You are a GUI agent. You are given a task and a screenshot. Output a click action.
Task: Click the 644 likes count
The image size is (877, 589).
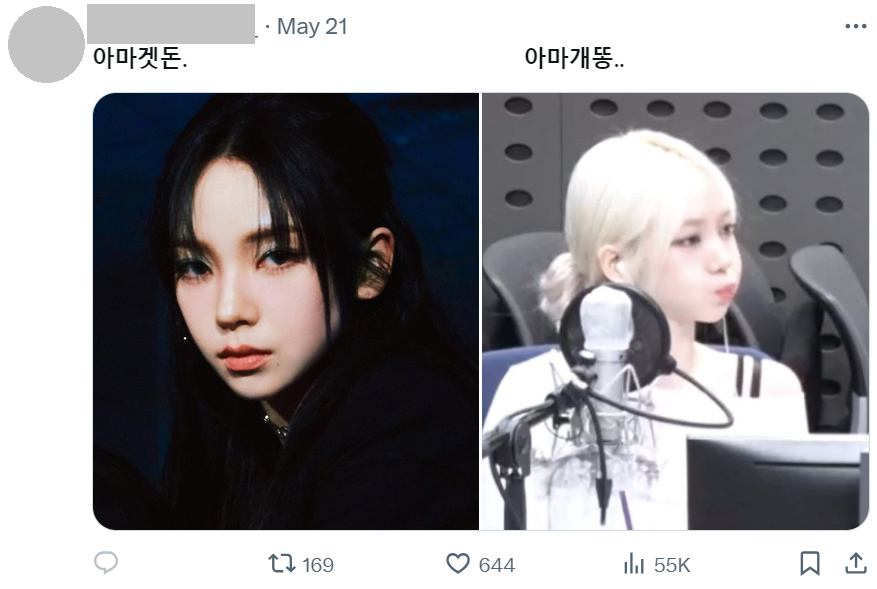click(497, 565)
